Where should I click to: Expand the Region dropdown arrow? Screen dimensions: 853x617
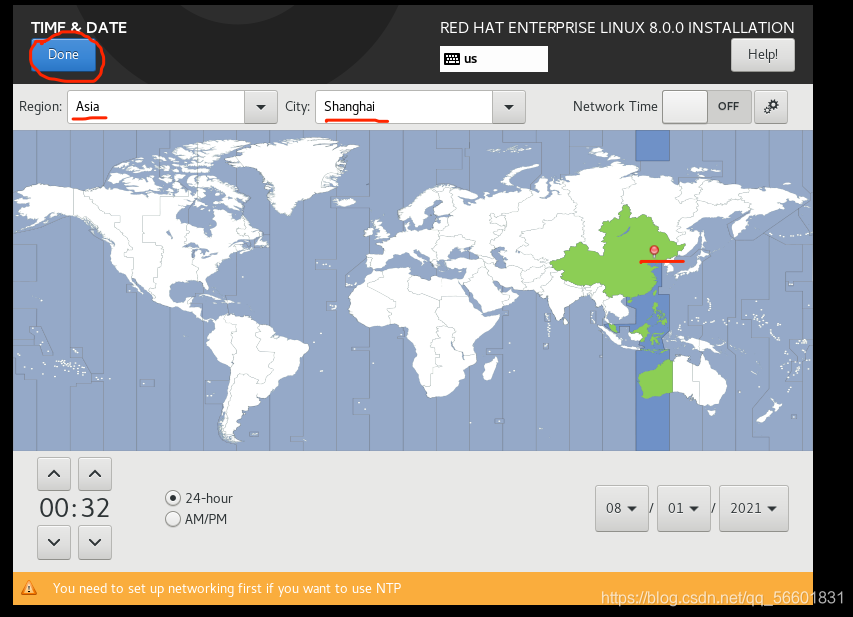click(x=261, y=107)
